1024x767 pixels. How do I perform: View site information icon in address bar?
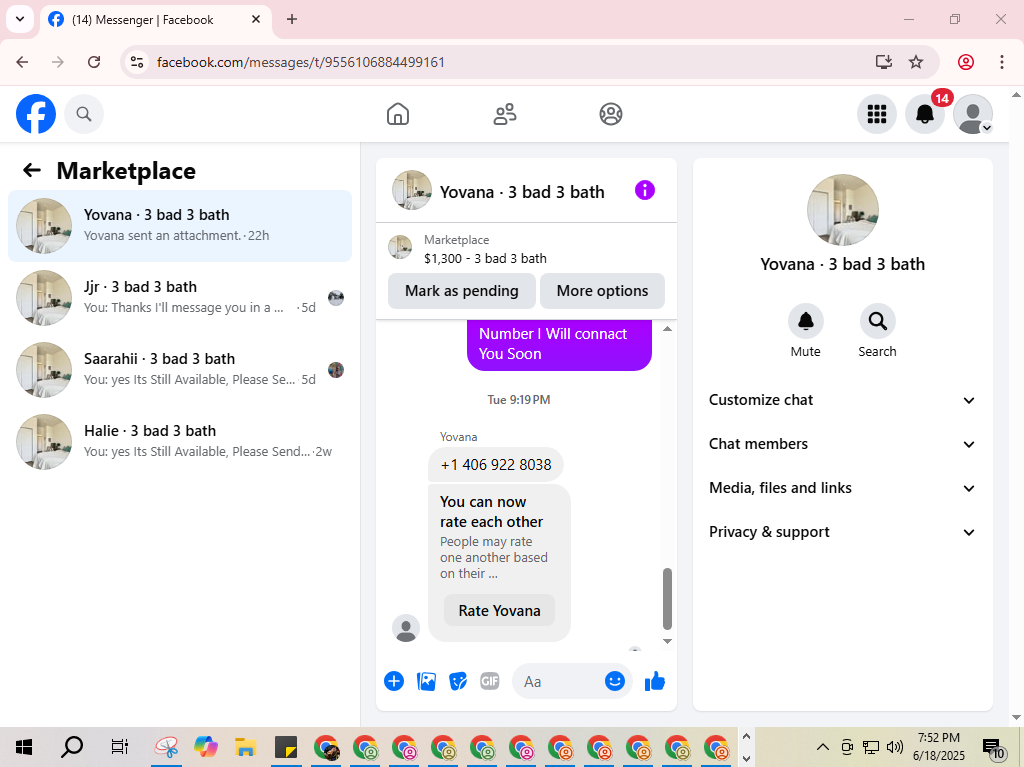137,62
